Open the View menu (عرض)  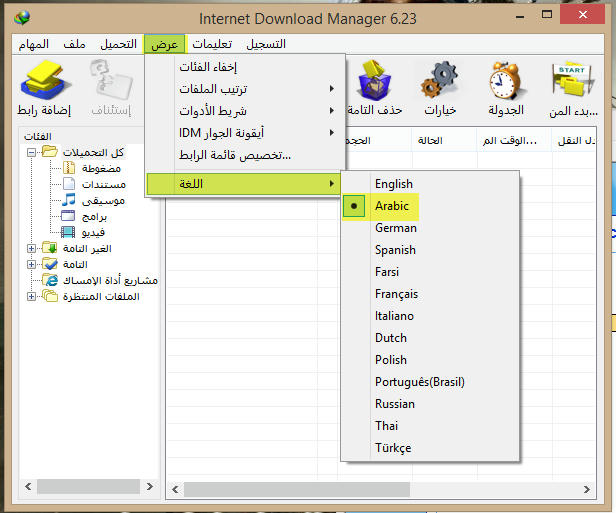click(165, 44)
